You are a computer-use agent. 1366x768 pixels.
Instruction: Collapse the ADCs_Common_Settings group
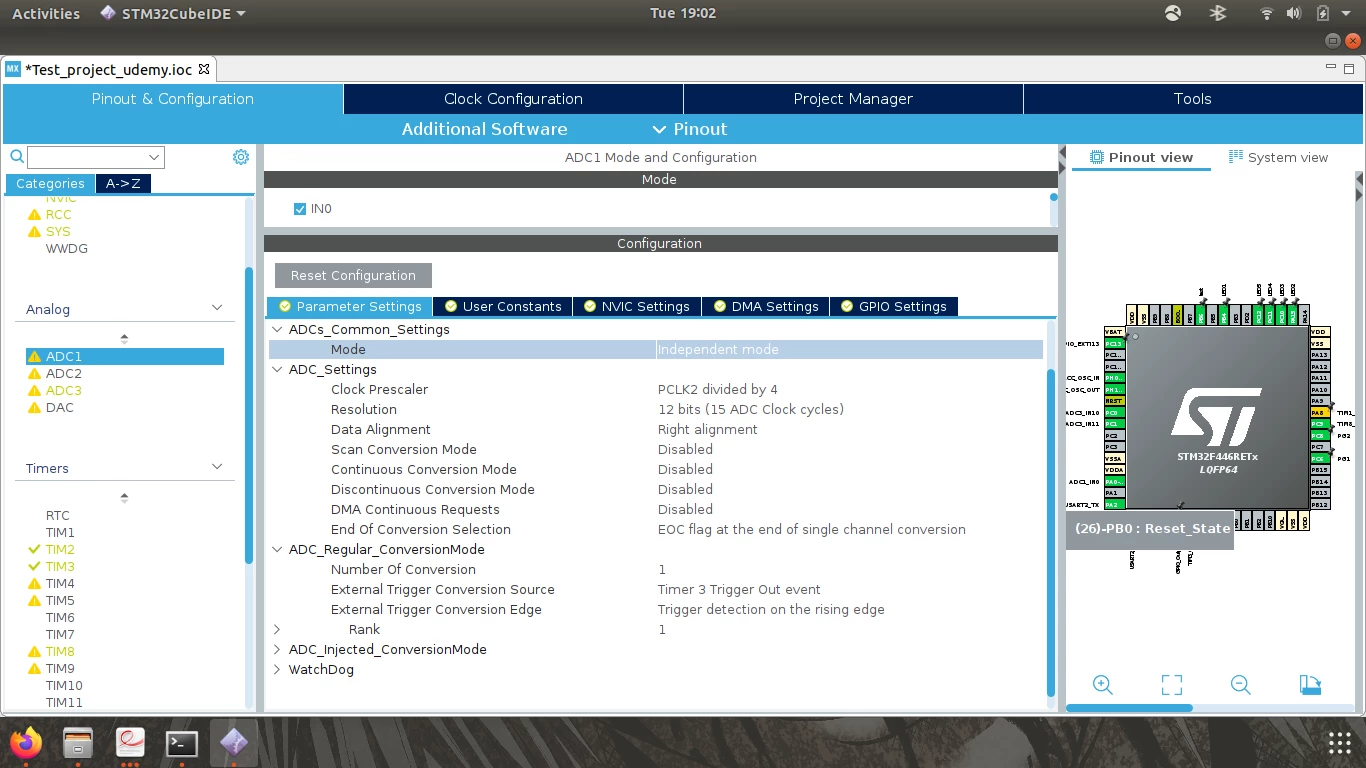pyautogui.click(x=277, y=329)
